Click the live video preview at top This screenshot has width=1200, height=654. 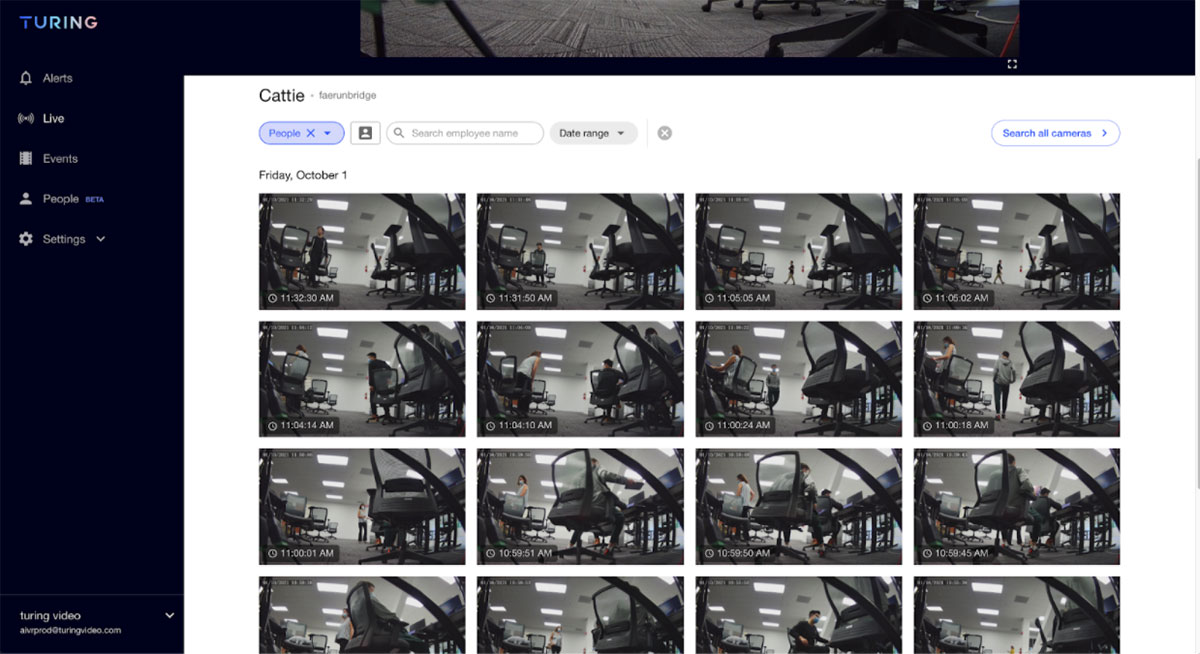point(690,28)
